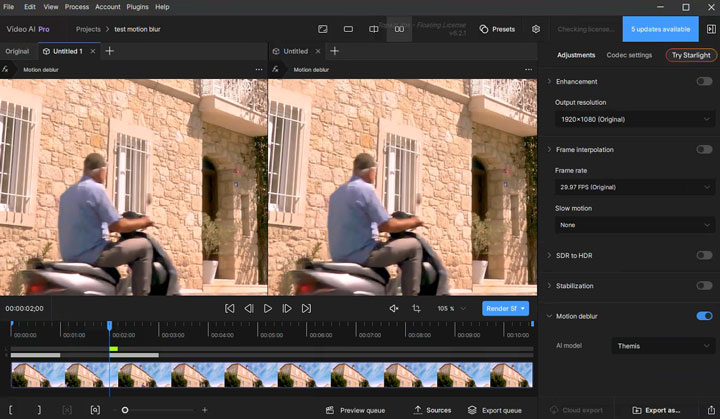
Task: Toggle the right side panel icon
Action: 711,29
